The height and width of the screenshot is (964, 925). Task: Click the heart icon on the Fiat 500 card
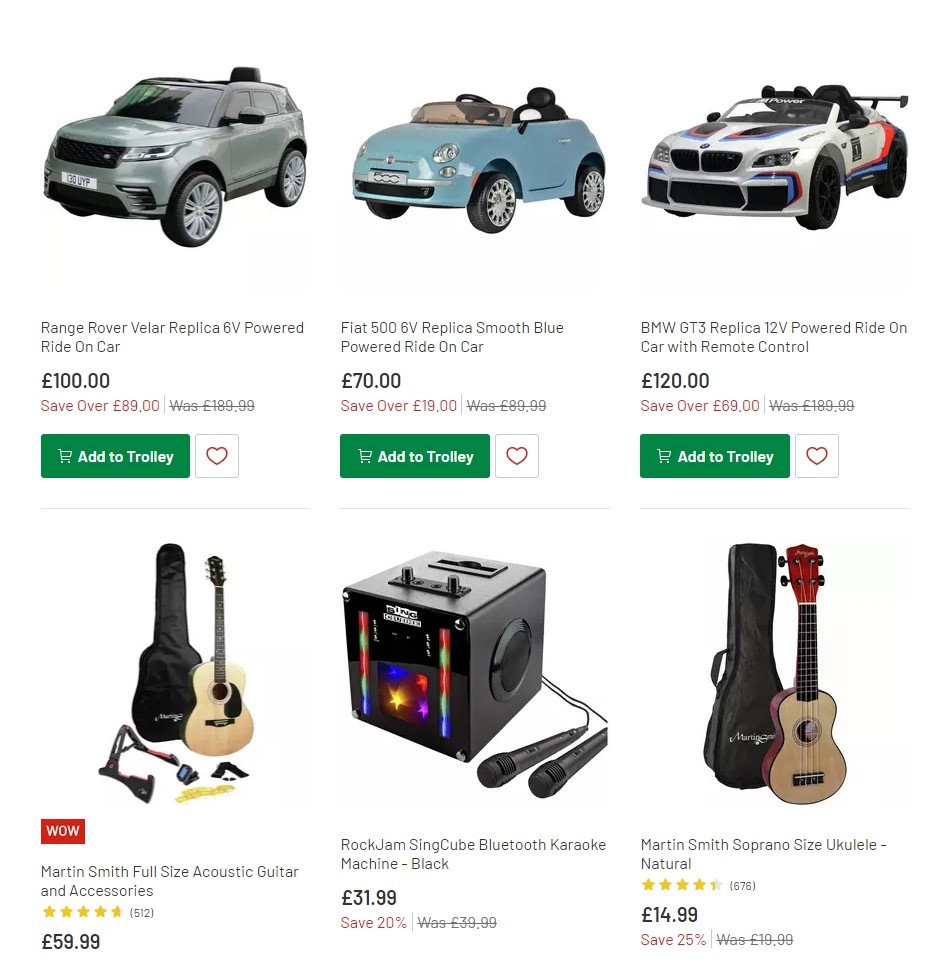[x=517, y=456]
